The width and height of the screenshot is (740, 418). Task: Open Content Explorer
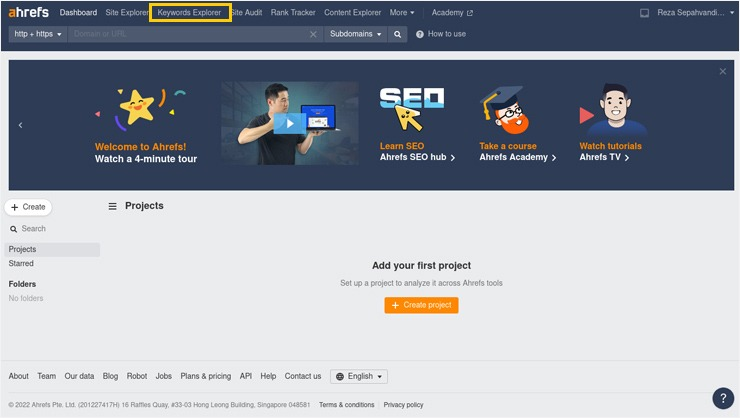(x=353, y=13)
